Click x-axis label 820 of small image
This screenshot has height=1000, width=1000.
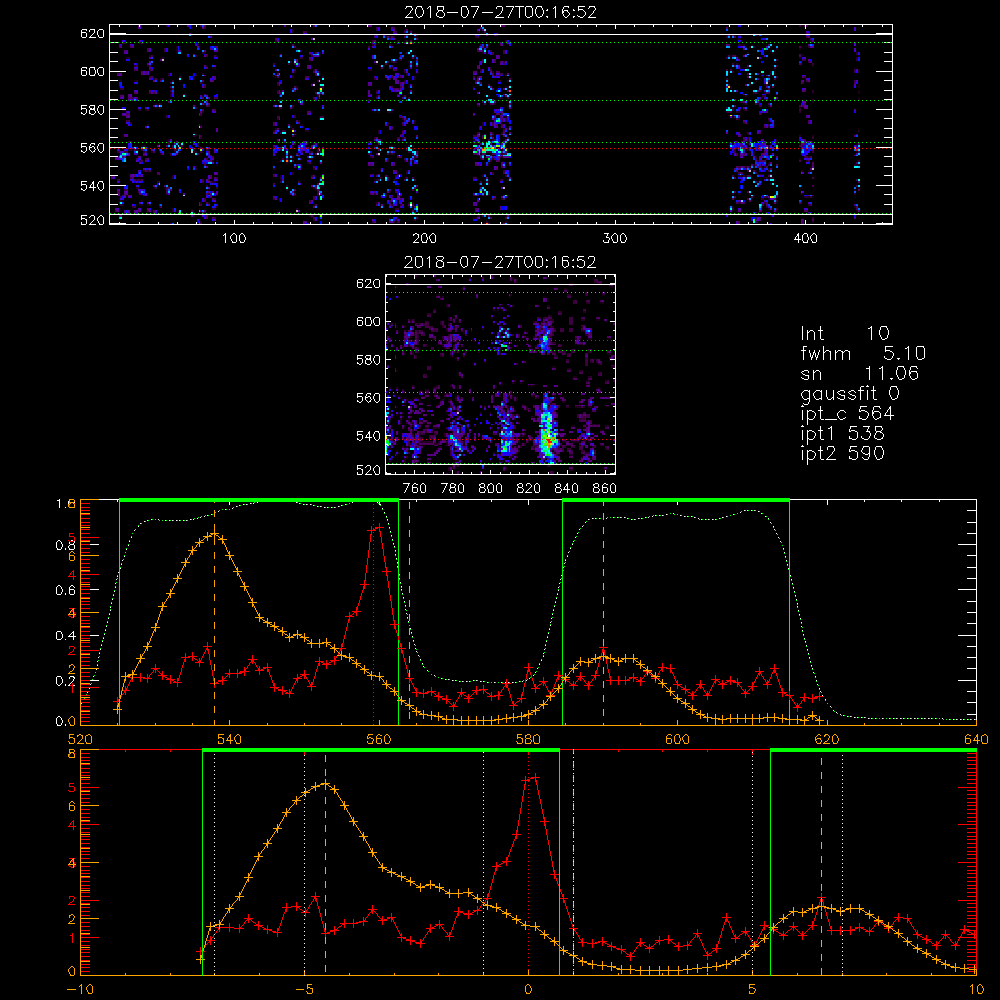[x=528, y=489]
